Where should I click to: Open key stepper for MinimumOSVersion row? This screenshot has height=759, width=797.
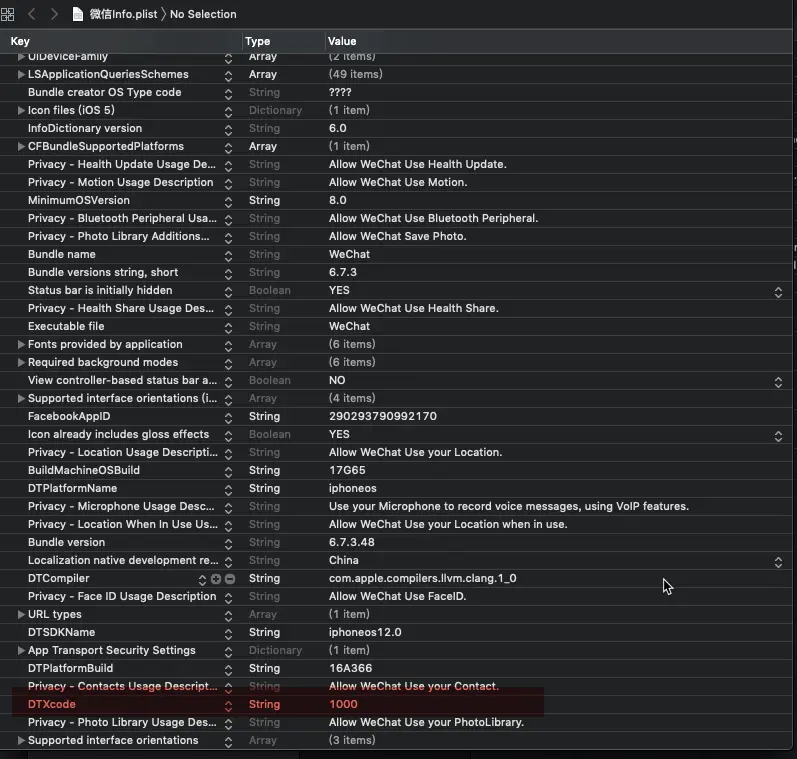tap(228, 202)
